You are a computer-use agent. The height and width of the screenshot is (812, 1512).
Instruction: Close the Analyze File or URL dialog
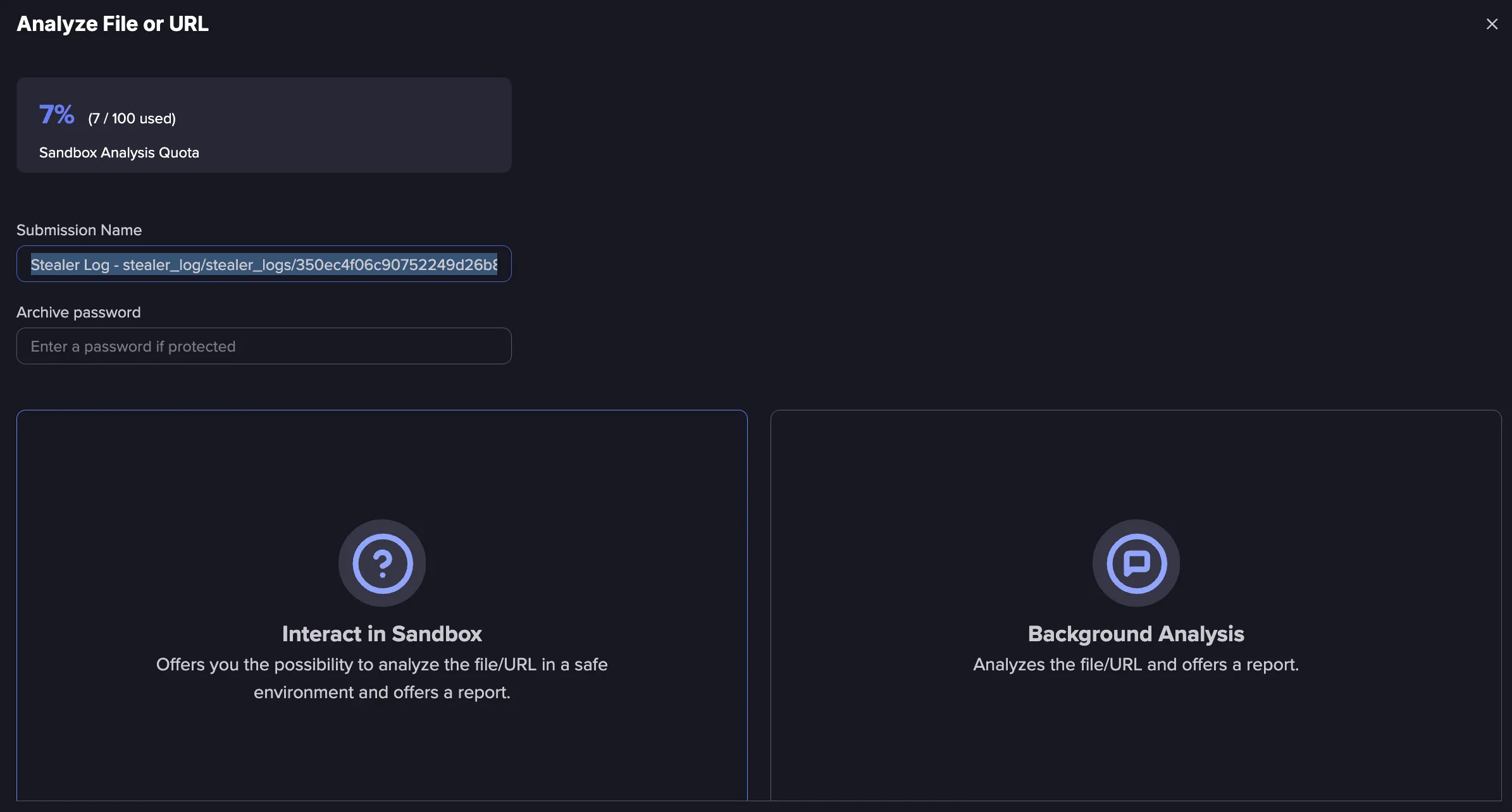[1492, 24]
